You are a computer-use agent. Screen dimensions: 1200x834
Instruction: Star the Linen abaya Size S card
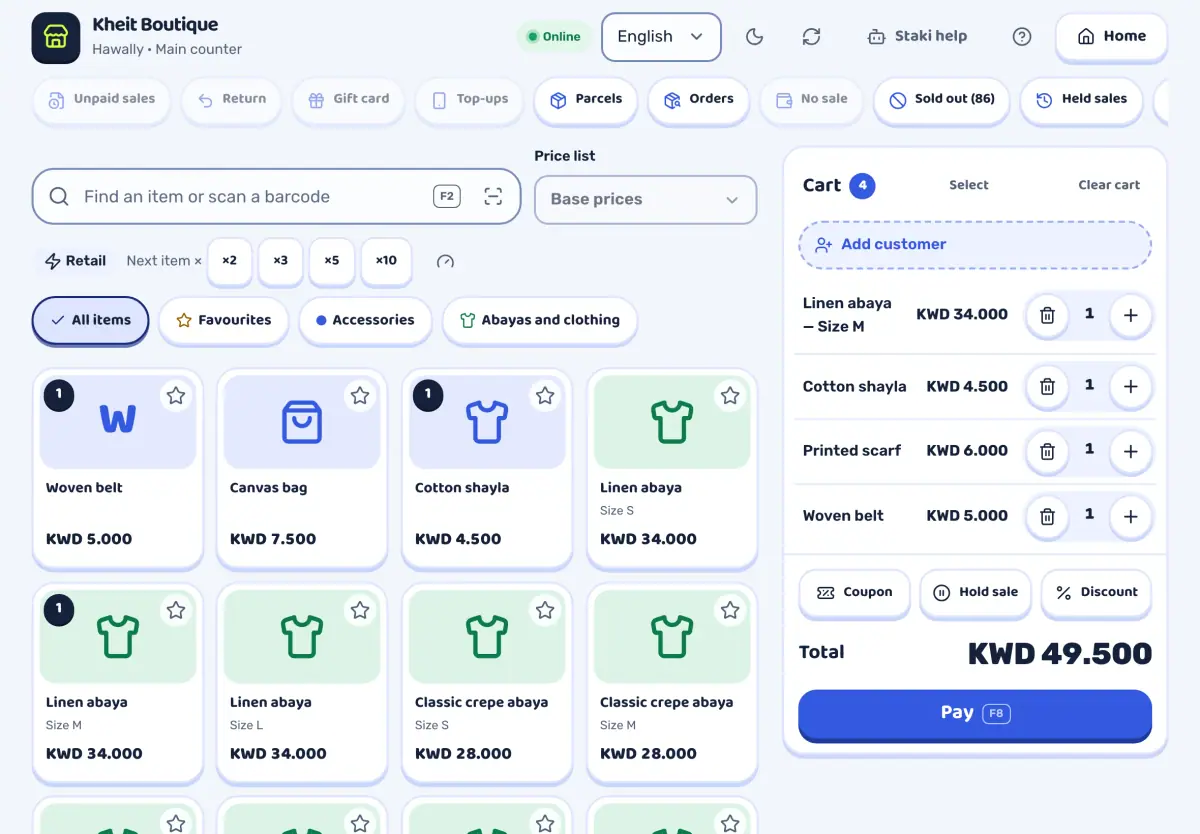click(730, 396)
